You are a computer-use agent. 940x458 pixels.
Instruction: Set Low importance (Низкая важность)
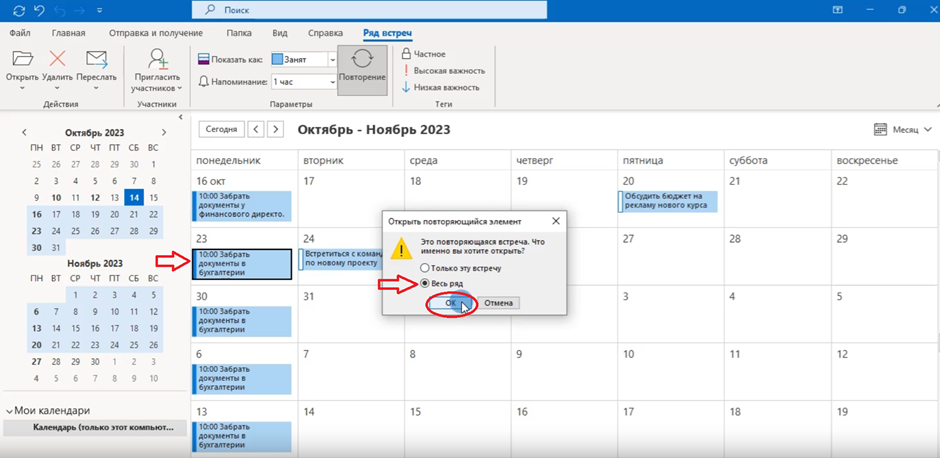point(407,87)
